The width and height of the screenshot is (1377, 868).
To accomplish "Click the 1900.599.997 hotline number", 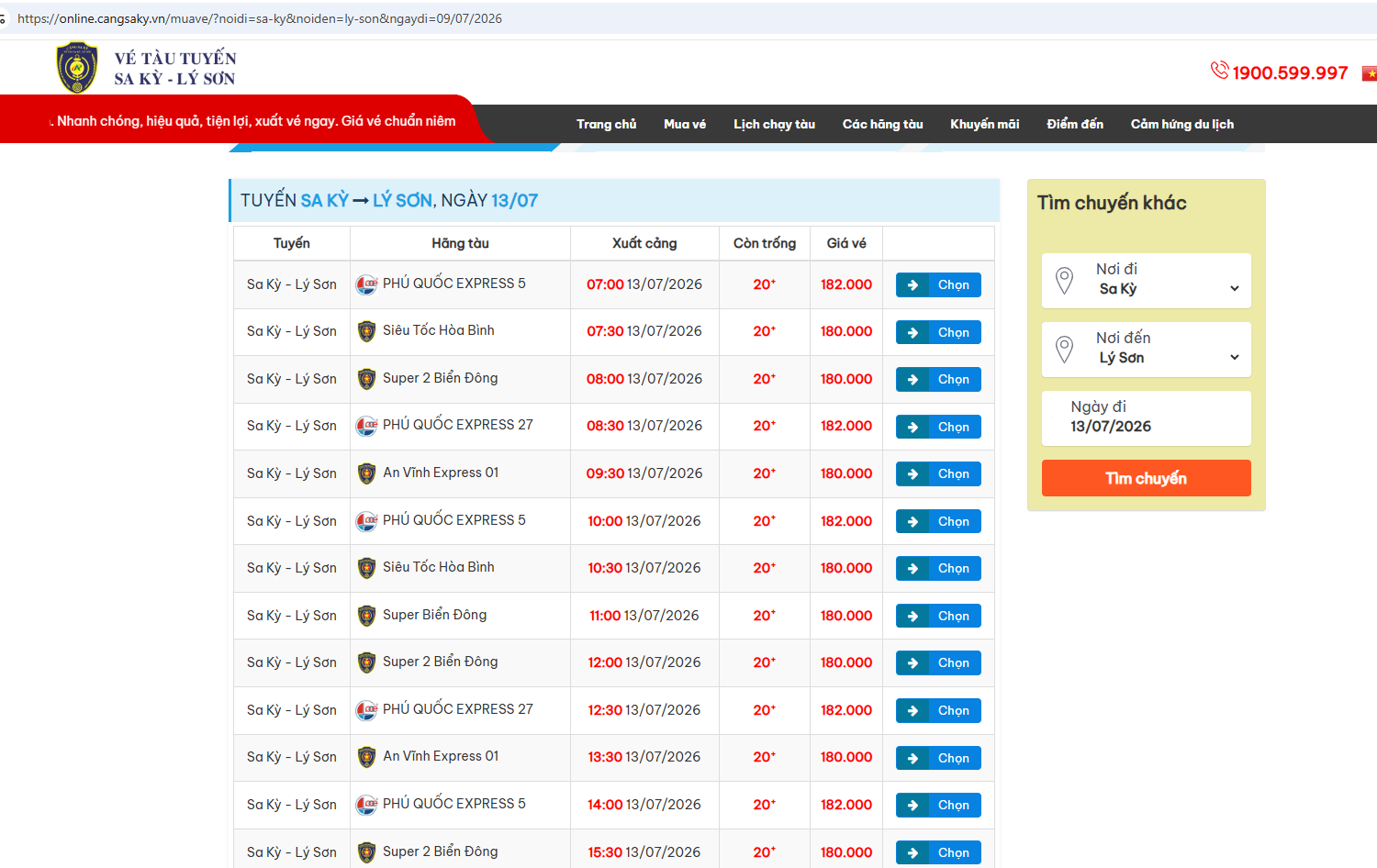I will point(1290,72).
